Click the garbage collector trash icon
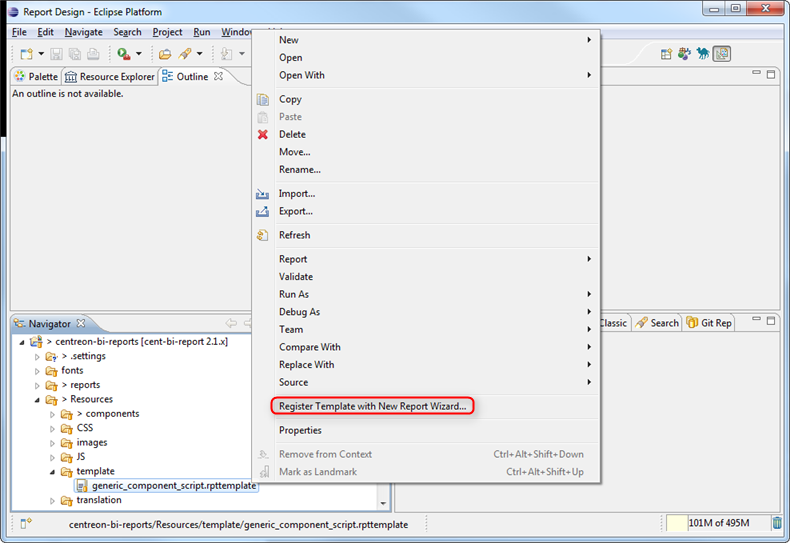This screenshot has width=790, height=543. tap(777, 523)
